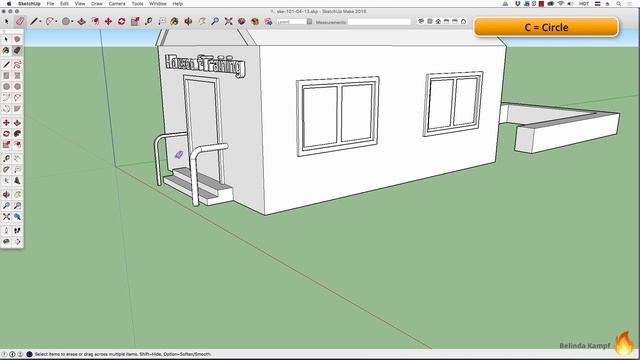Open the Window menu
640x360 pixels.
pos(158,4)
